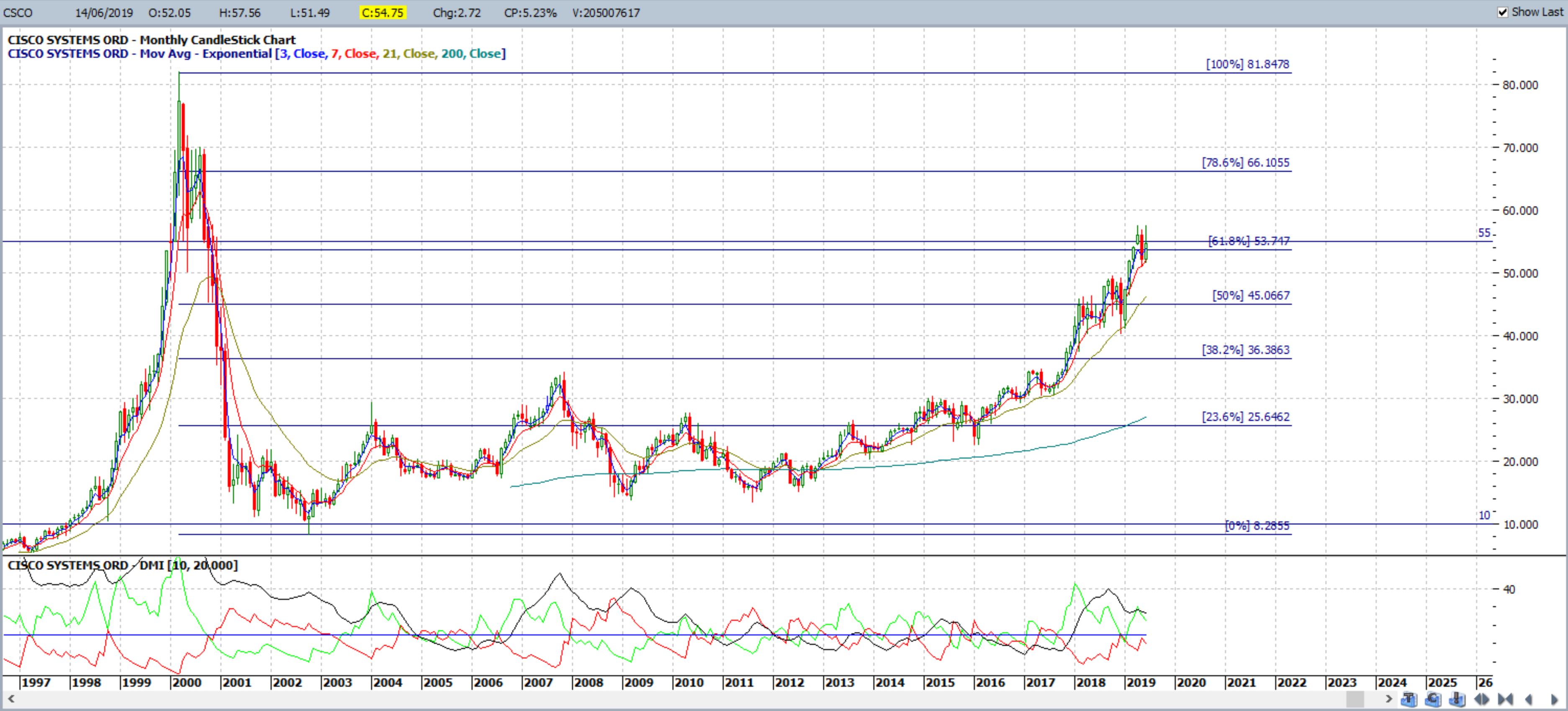This screenshot has width=1568, height=711.
Task: Click the scrollbar right chevron arrow
Action: (1389, 699)
